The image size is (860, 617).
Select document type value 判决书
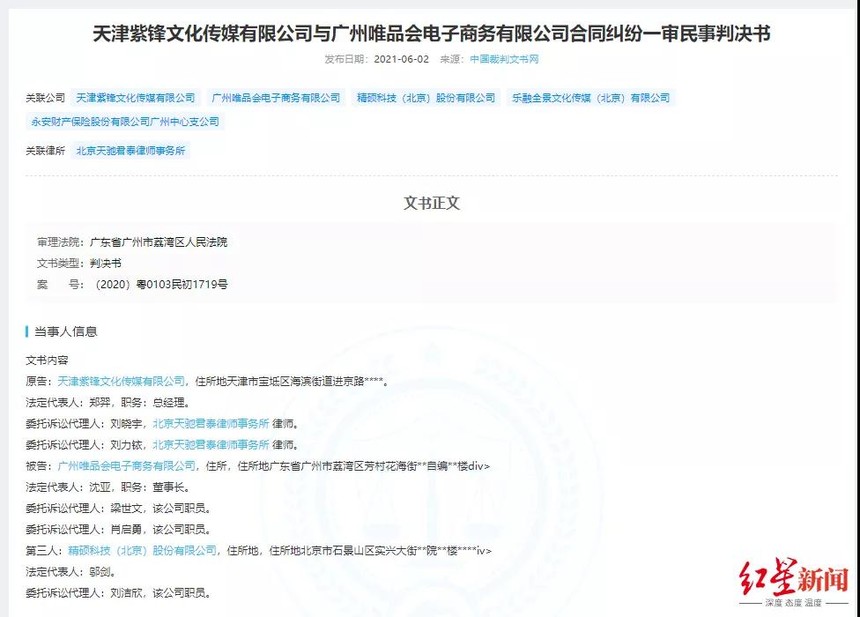105,264
